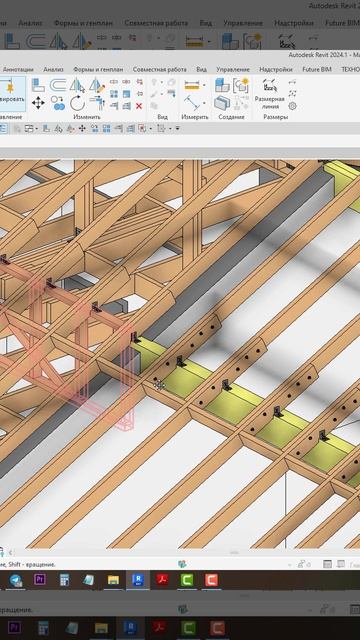Click Create Assembly icon in Создание panel
The height and width of the screenshot is (640, 360).
pyautogui.click(x=222, y=85)
